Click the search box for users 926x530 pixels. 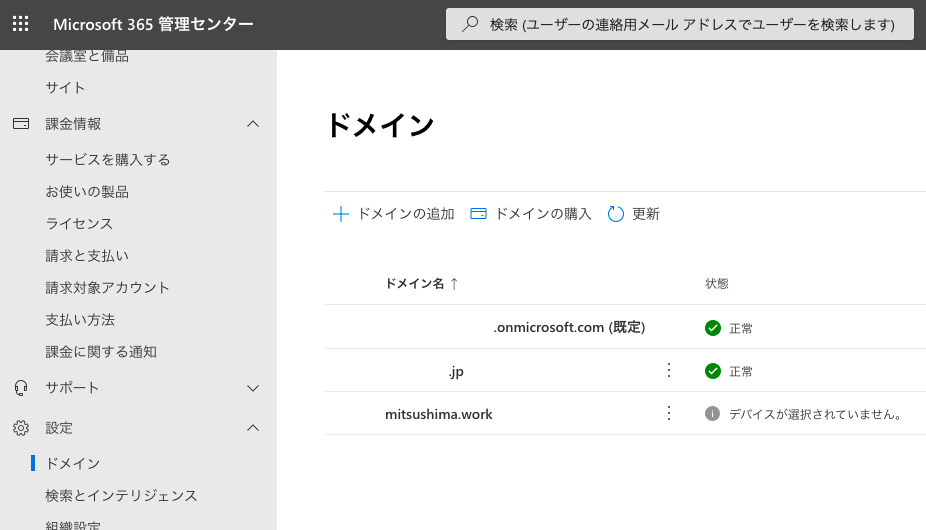[x=680, y=24]
